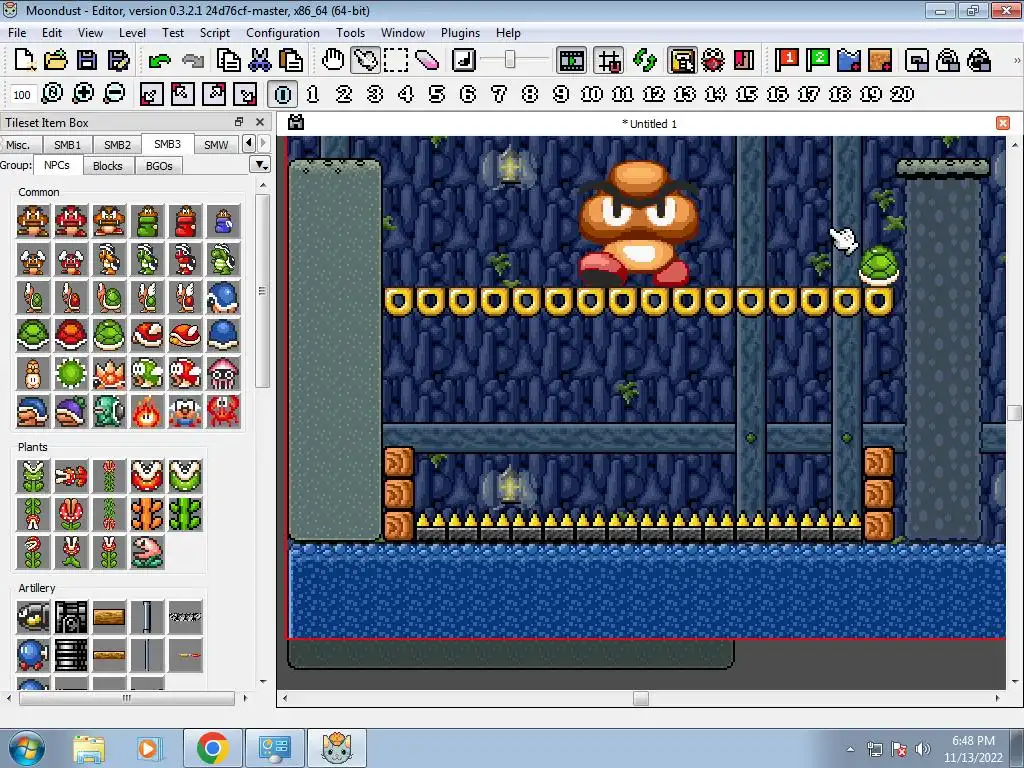Click the tileset tabs right arrow
The image size is (1024, 768).
263,143
